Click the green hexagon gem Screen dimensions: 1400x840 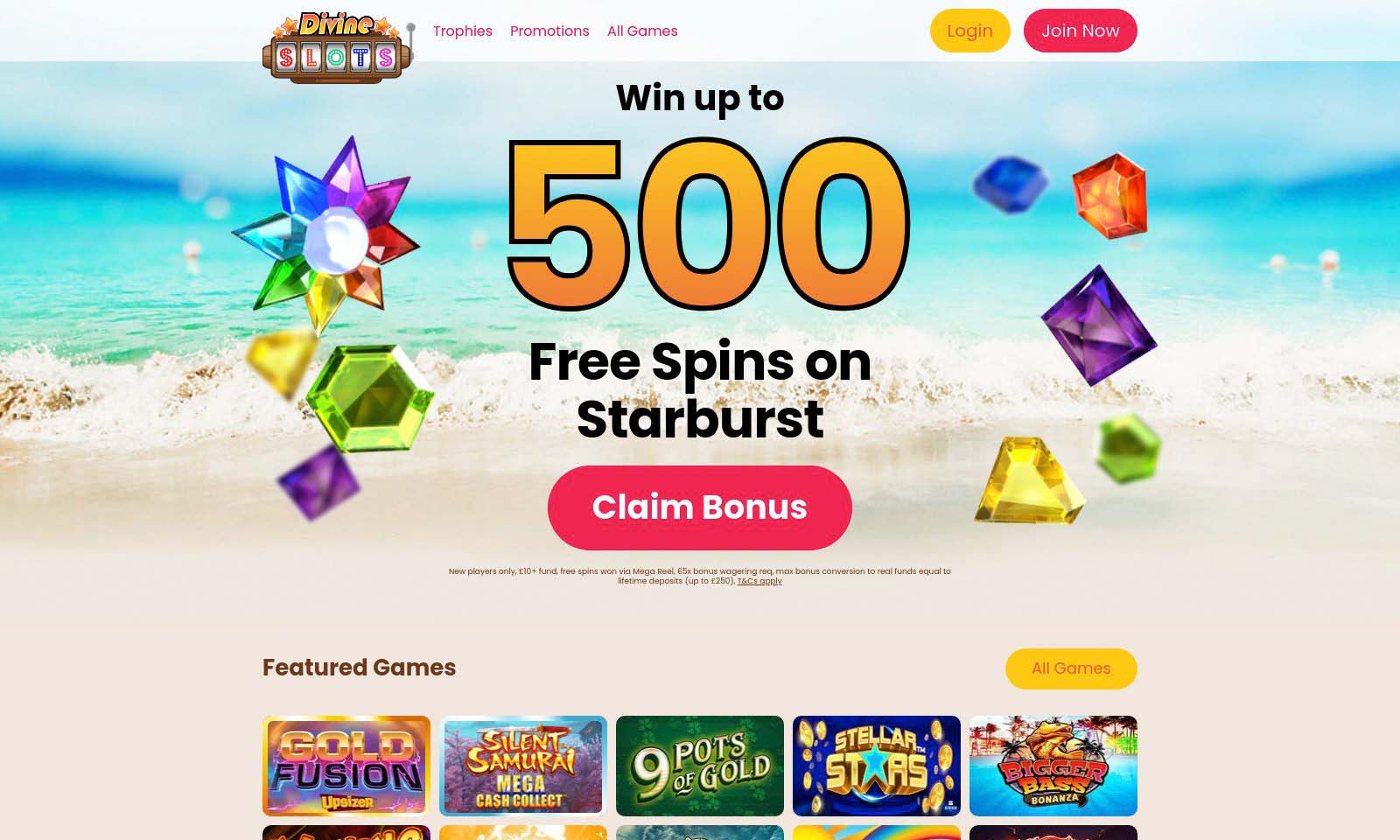pyautogui.click(x=369, y=398)
